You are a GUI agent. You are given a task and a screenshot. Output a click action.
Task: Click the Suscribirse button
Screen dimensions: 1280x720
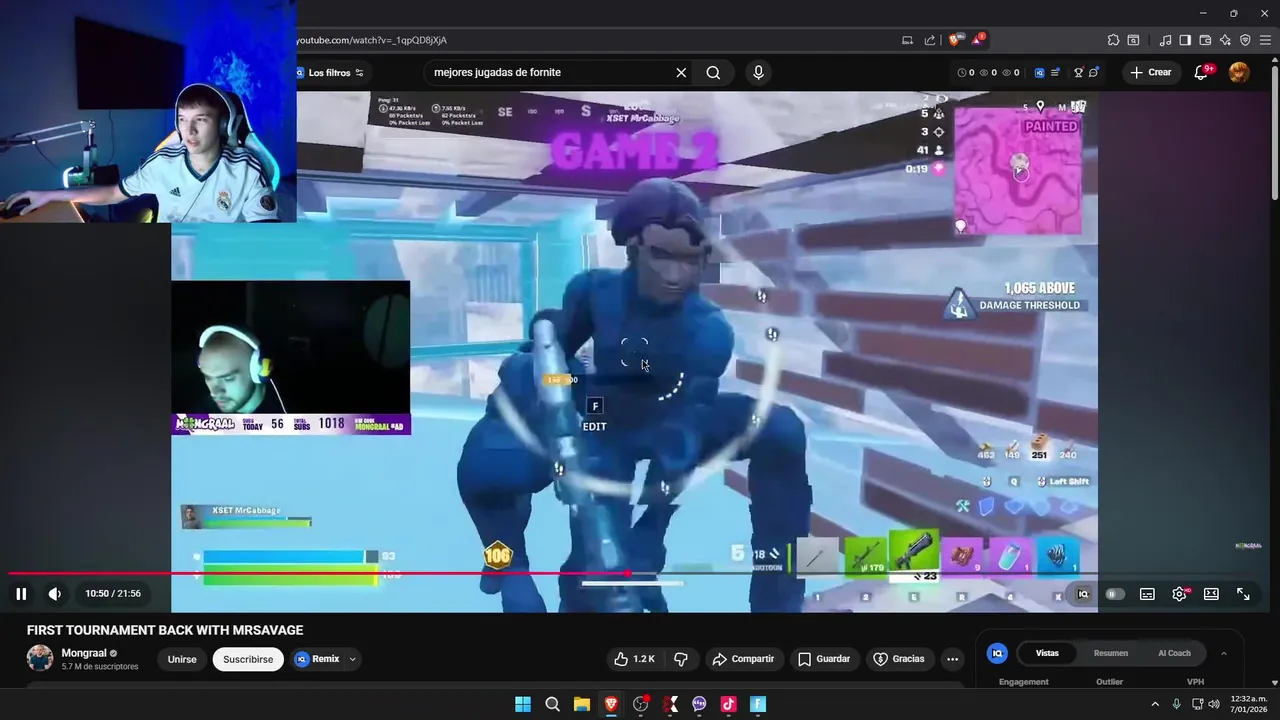248,659
